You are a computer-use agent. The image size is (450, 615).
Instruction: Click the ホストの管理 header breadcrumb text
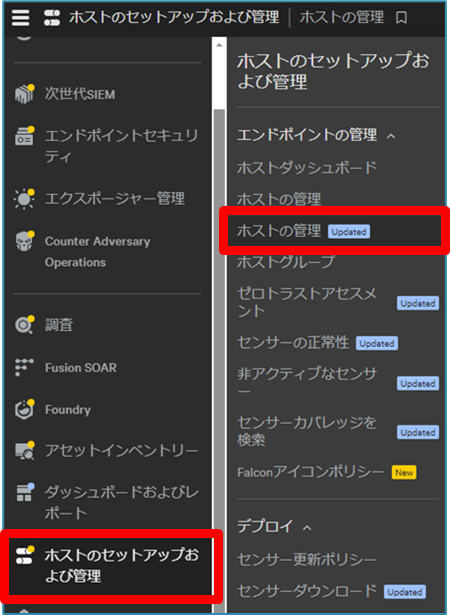pos(342,18)
